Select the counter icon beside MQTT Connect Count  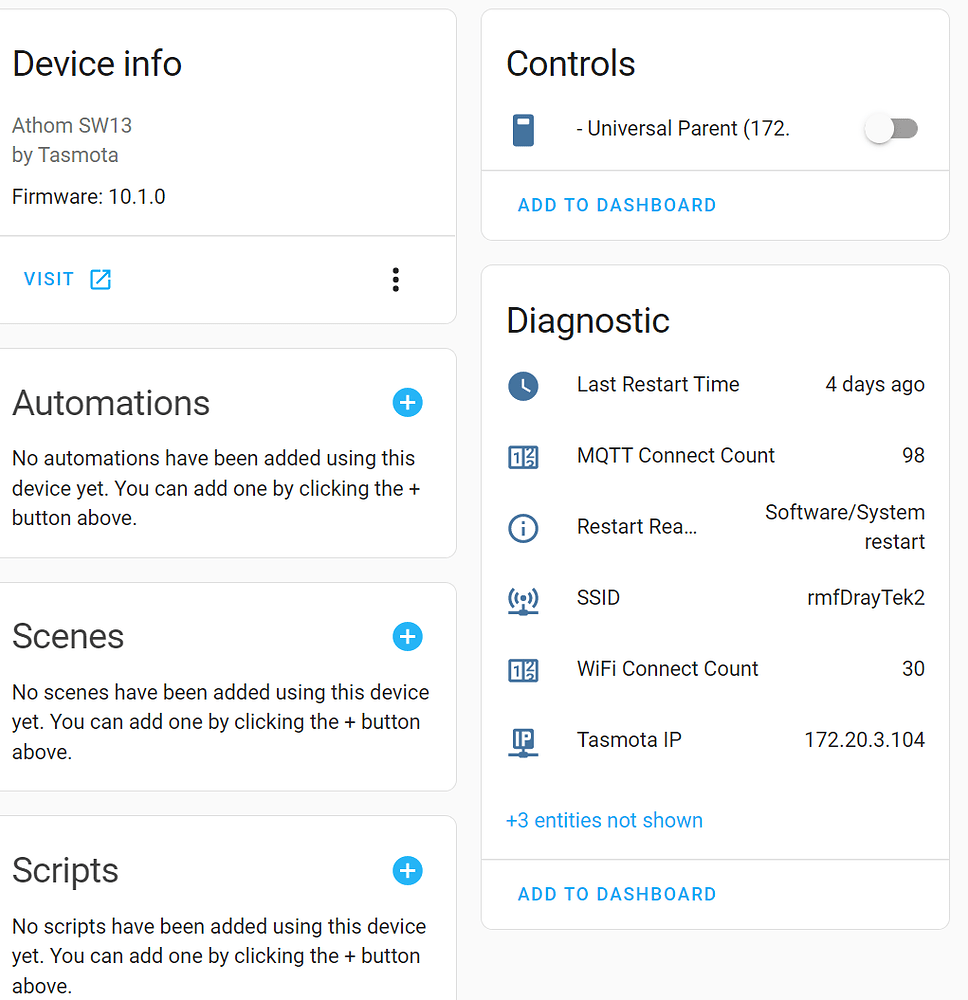point(523,457)
